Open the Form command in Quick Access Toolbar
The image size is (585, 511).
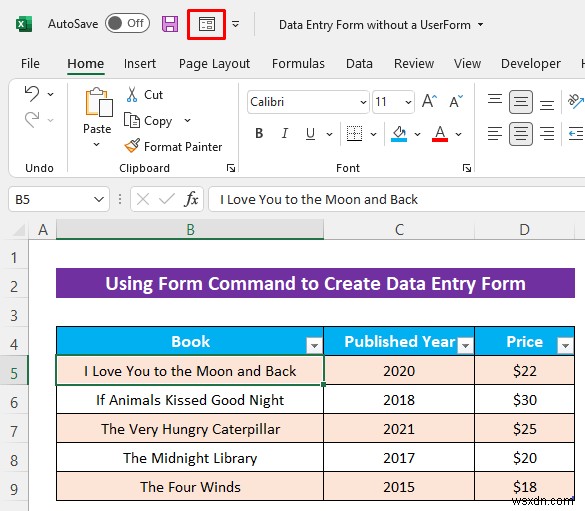pos(206,24)
